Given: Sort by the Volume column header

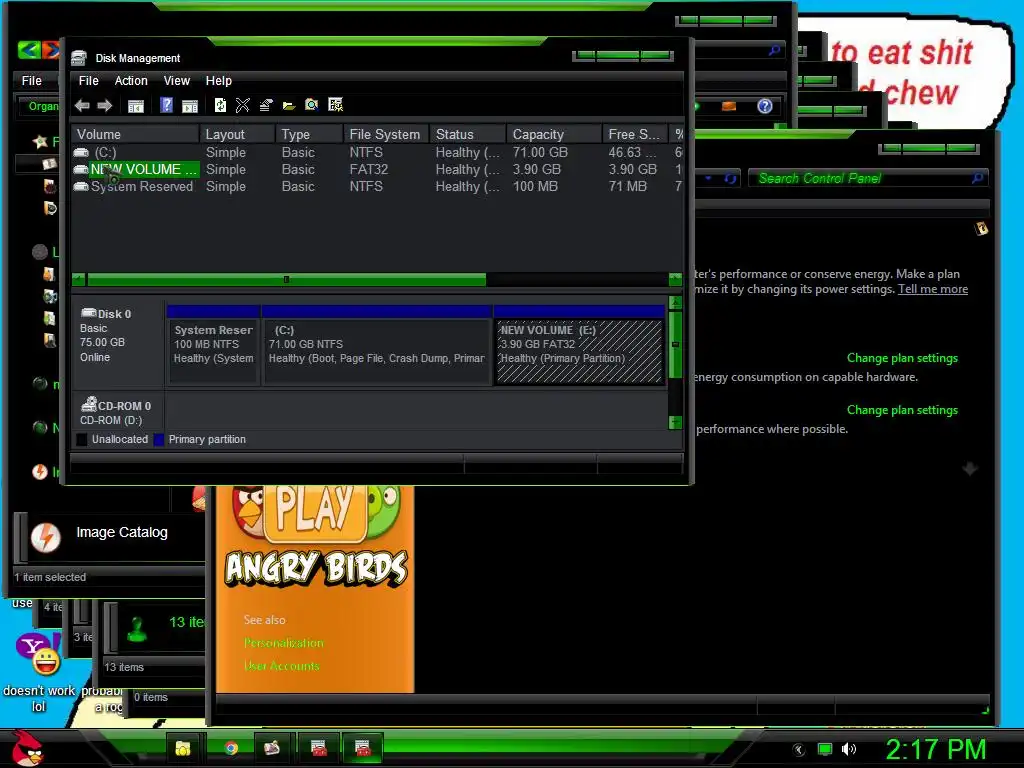Looking at the screenshot, I should pos(135,134).
